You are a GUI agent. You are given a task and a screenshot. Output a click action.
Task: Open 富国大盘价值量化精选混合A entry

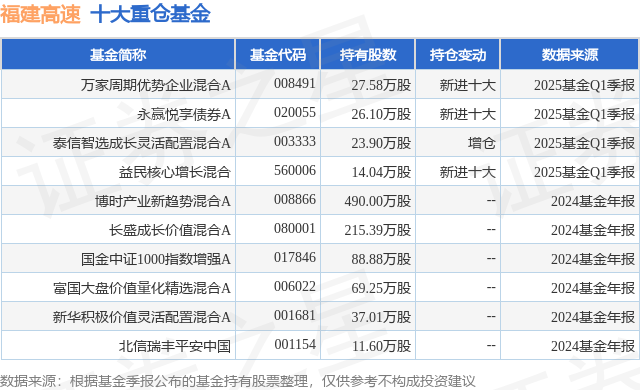pyautogui.click(x=142, y=288)
